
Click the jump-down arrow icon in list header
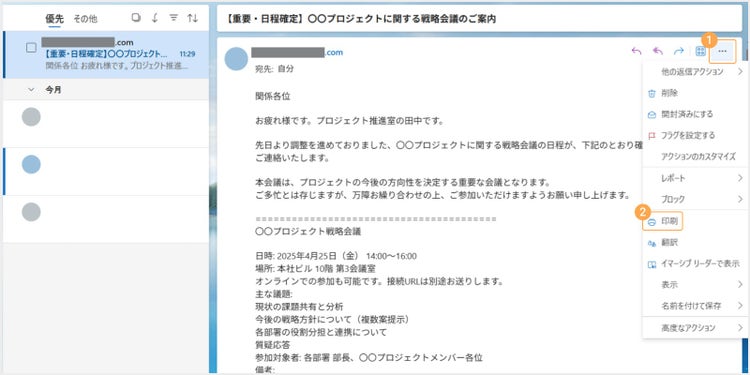[x=154, y=18]
